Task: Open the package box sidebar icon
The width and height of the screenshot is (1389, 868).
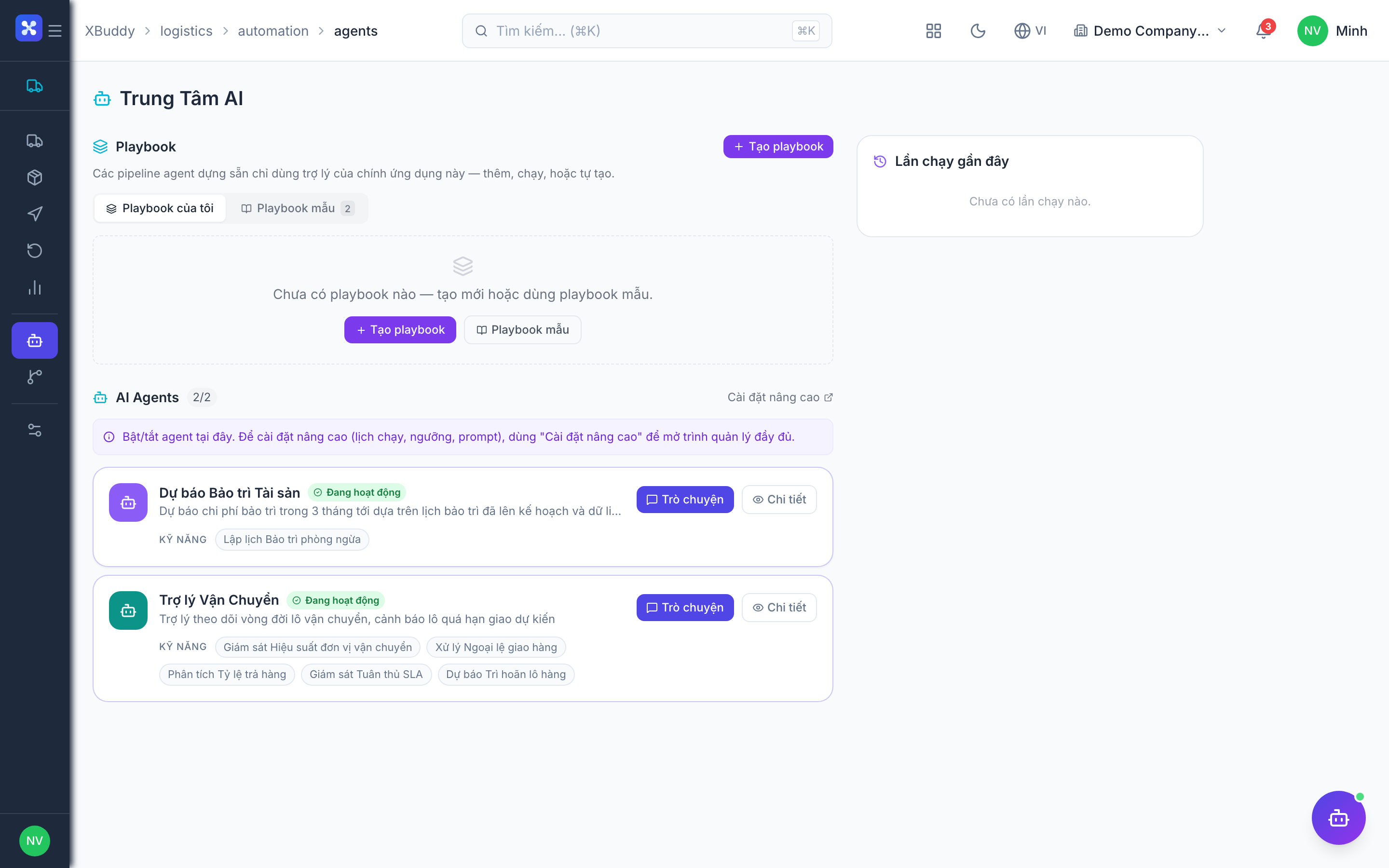Action: click(x=34, y=177)
